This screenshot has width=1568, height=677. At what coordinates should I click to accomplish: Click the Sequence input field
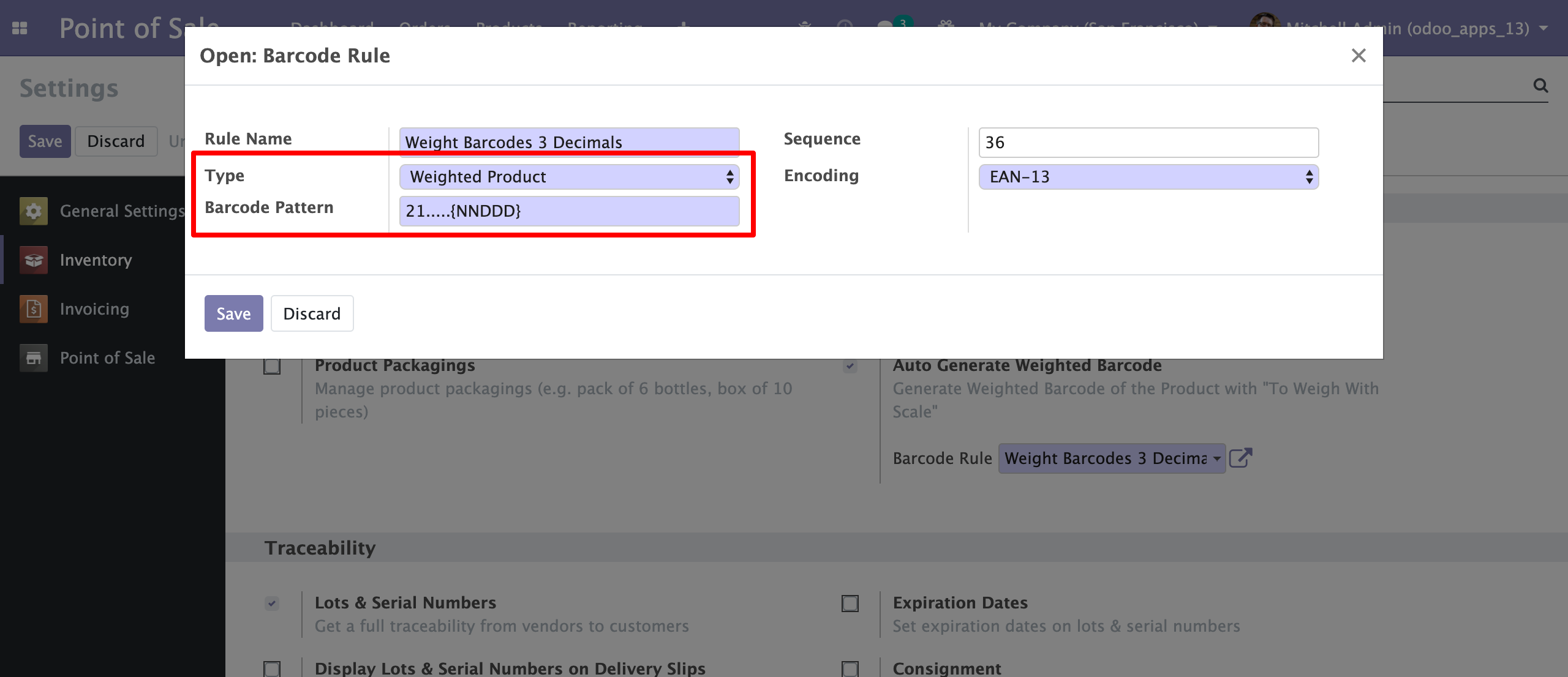pyautogui.click(x=1148, y=143)
